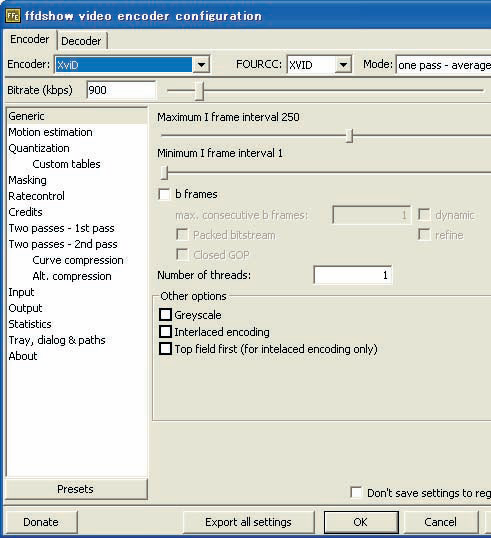The height and width of the screenshot is (538, 491).
Task: Select Masking in the list
Action: [x=27, y=180]
